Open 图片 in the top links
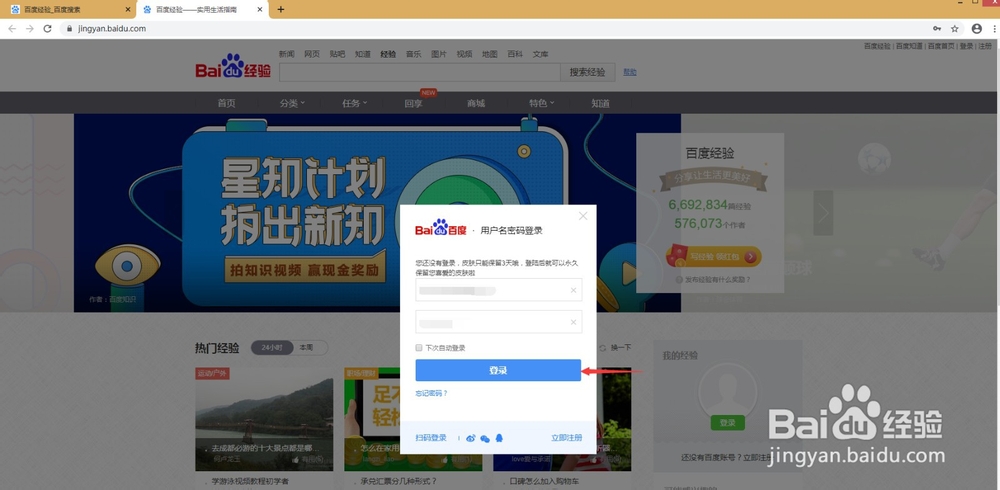Viewport: 1000px width, 490px height. tap(439, 54)
